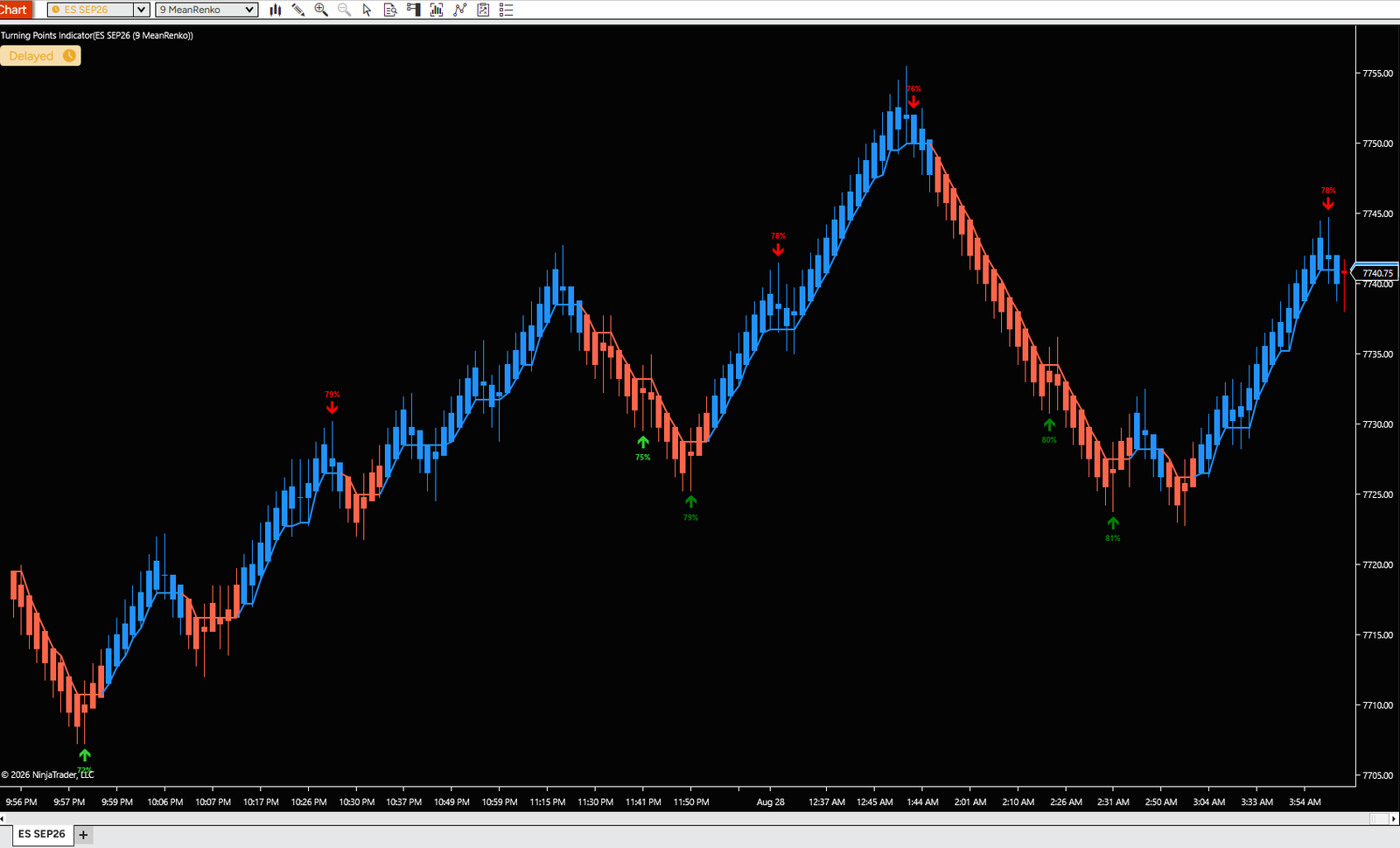Expand the 9 MeanRenko interval selector
This screenshot has height=848, width=1400.
[206, 10]
